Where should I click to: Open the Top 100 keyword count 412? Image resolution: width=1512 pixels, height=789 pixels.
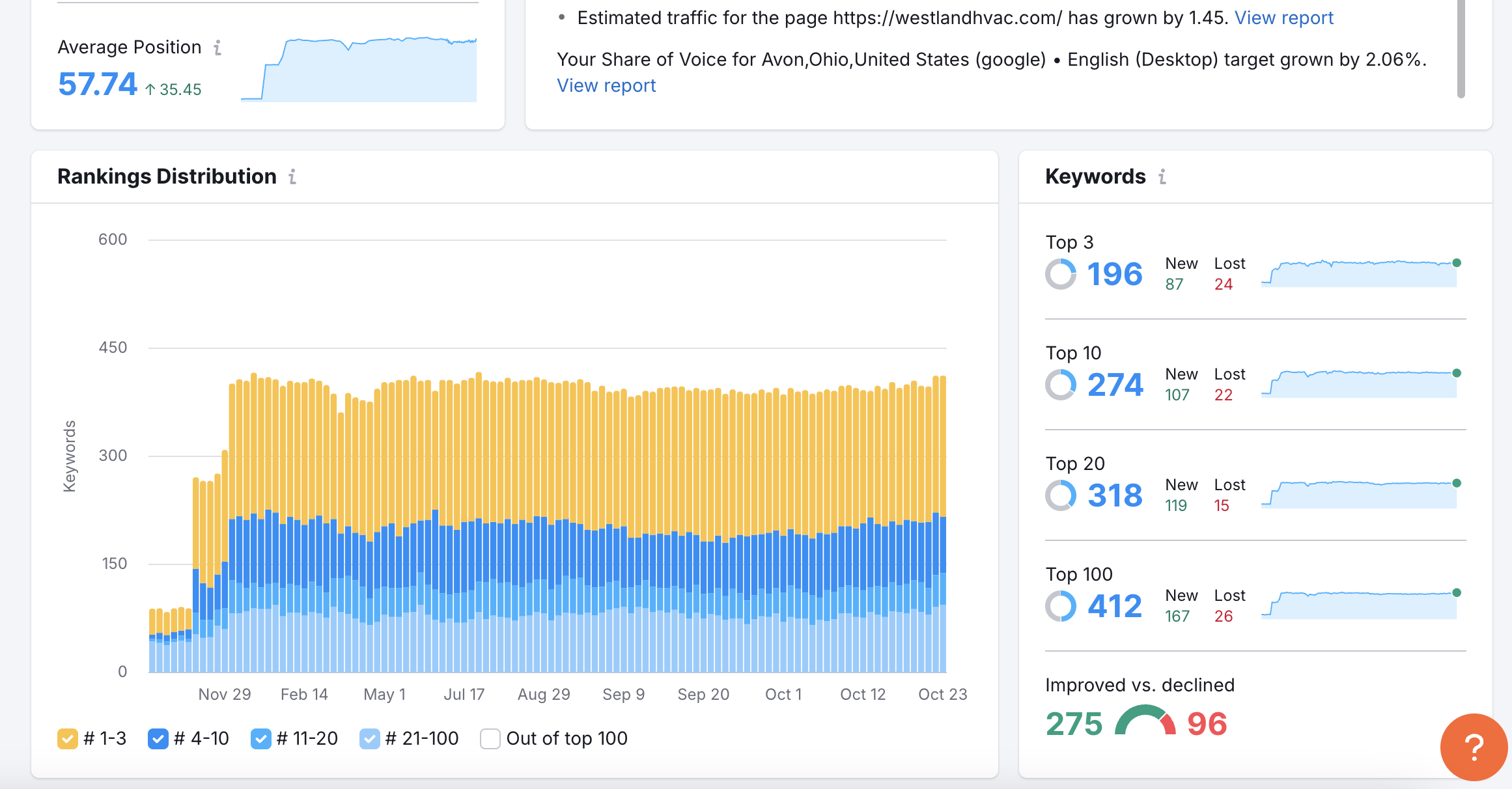click(1115, 606)
